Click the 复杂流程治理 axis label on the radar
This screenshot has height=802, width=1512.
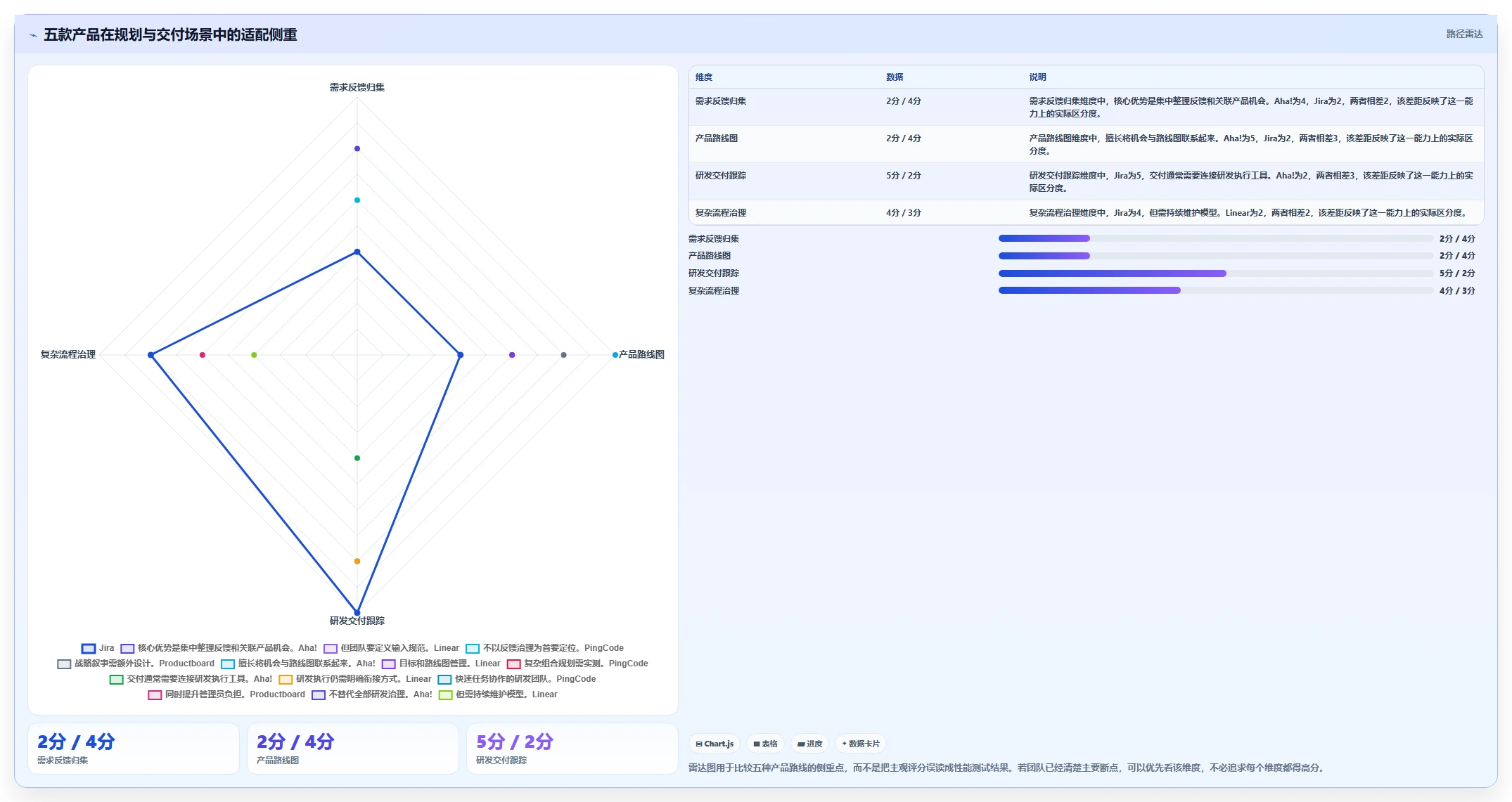pyautogui.click(x=68, y=354)
